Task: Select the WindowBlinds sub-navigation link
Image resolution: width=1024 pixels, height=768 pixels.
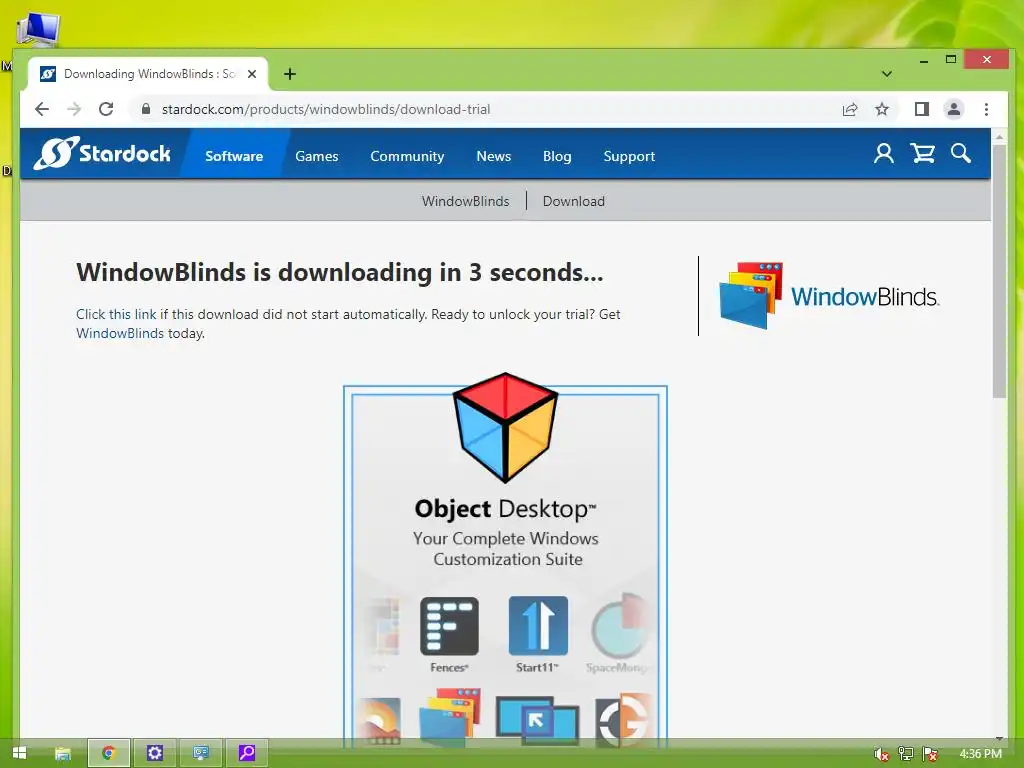Action: click(x=465, y=201)
